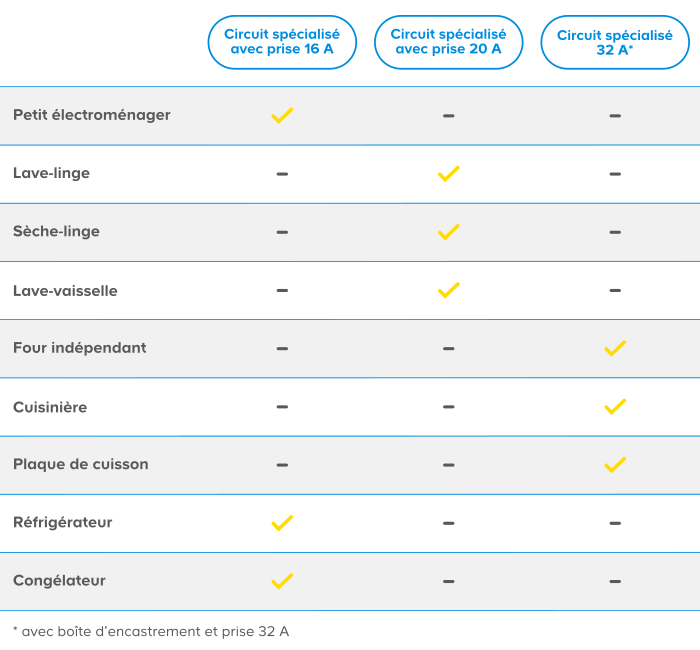The image size is (700, 650).
Task: Click the Lave-linge row label
Action: click(x=51, y=173)
